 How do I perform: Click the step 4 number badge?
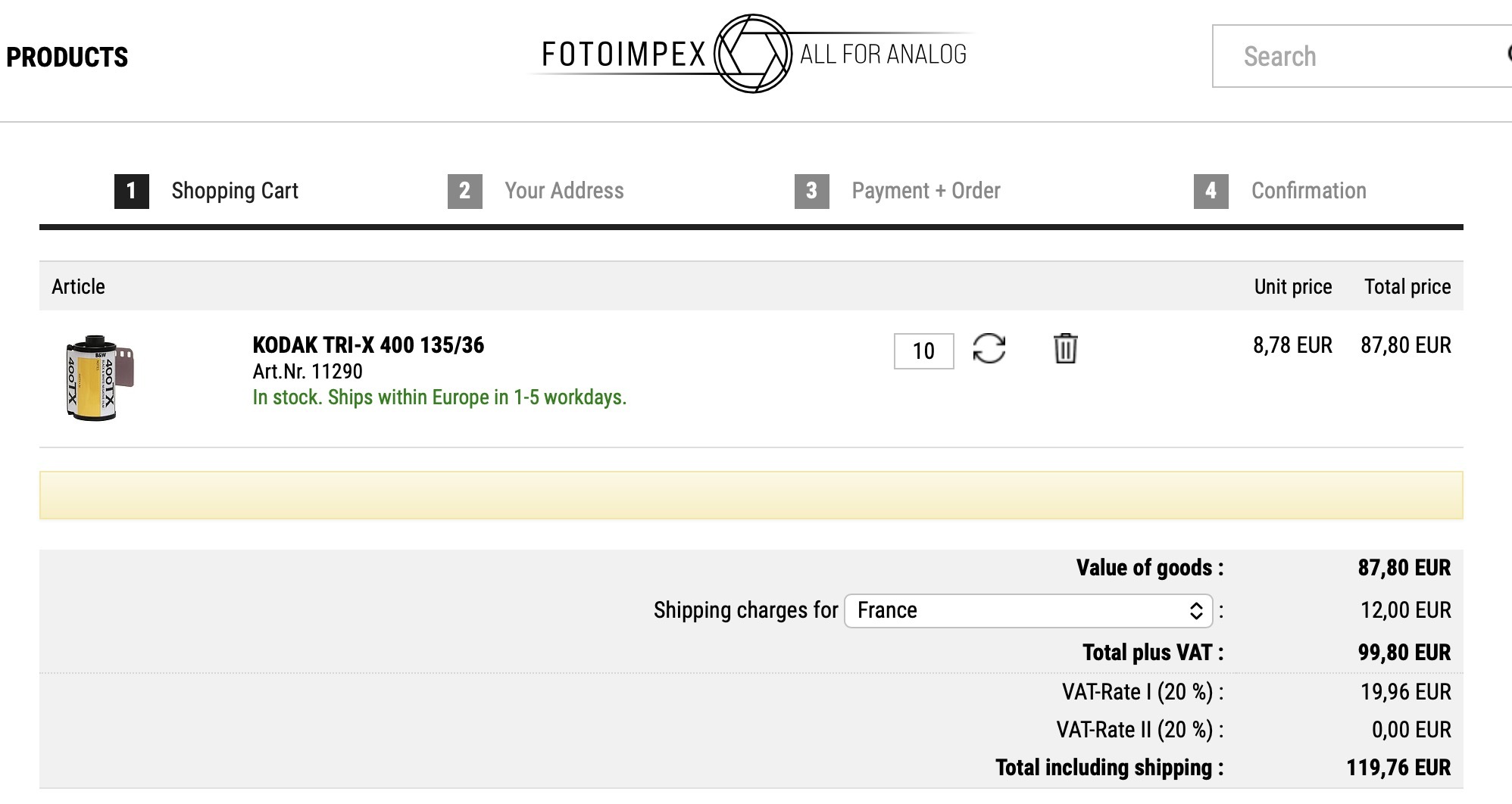tap(1211, 191)
